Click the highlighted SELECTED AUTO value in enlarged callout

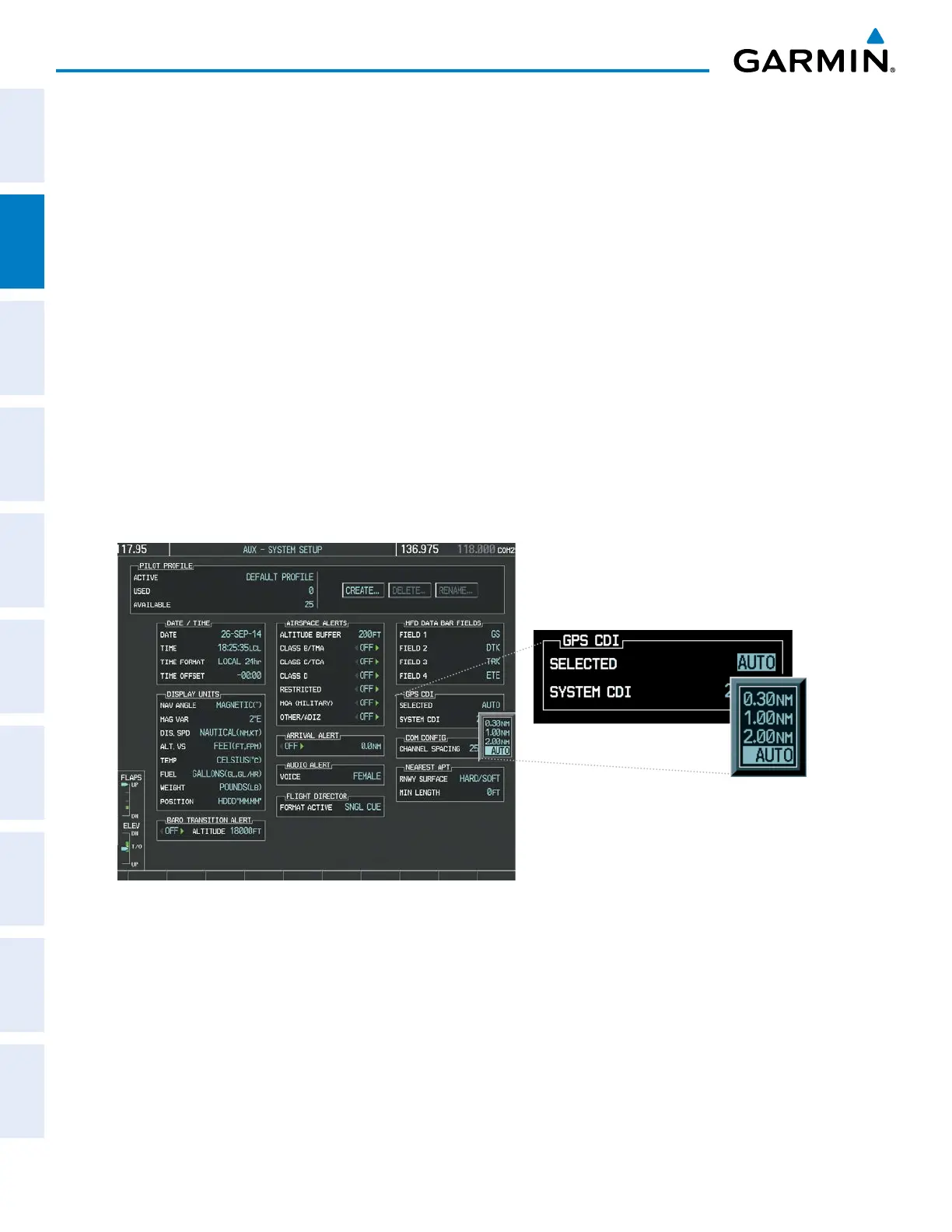(x=756, y=663)
